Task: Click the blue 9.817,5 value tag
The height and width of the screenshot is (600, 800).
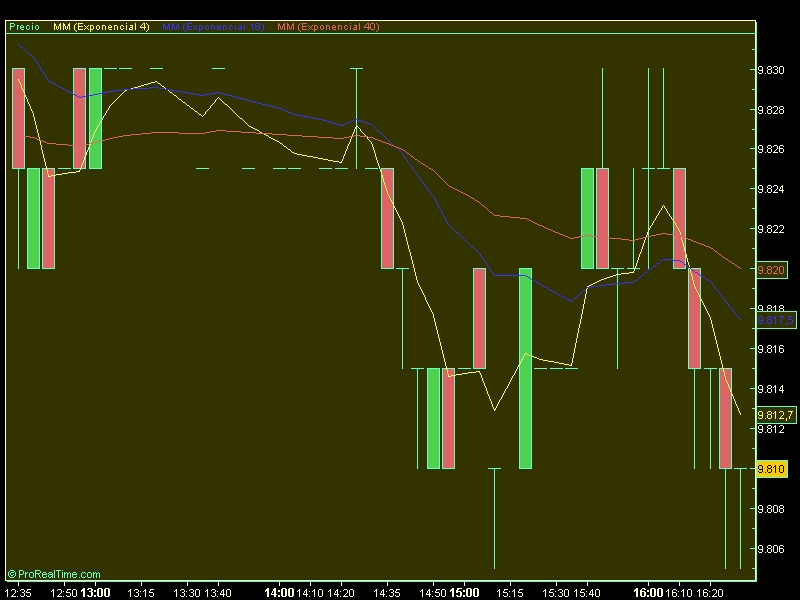Action: [776, 320]
